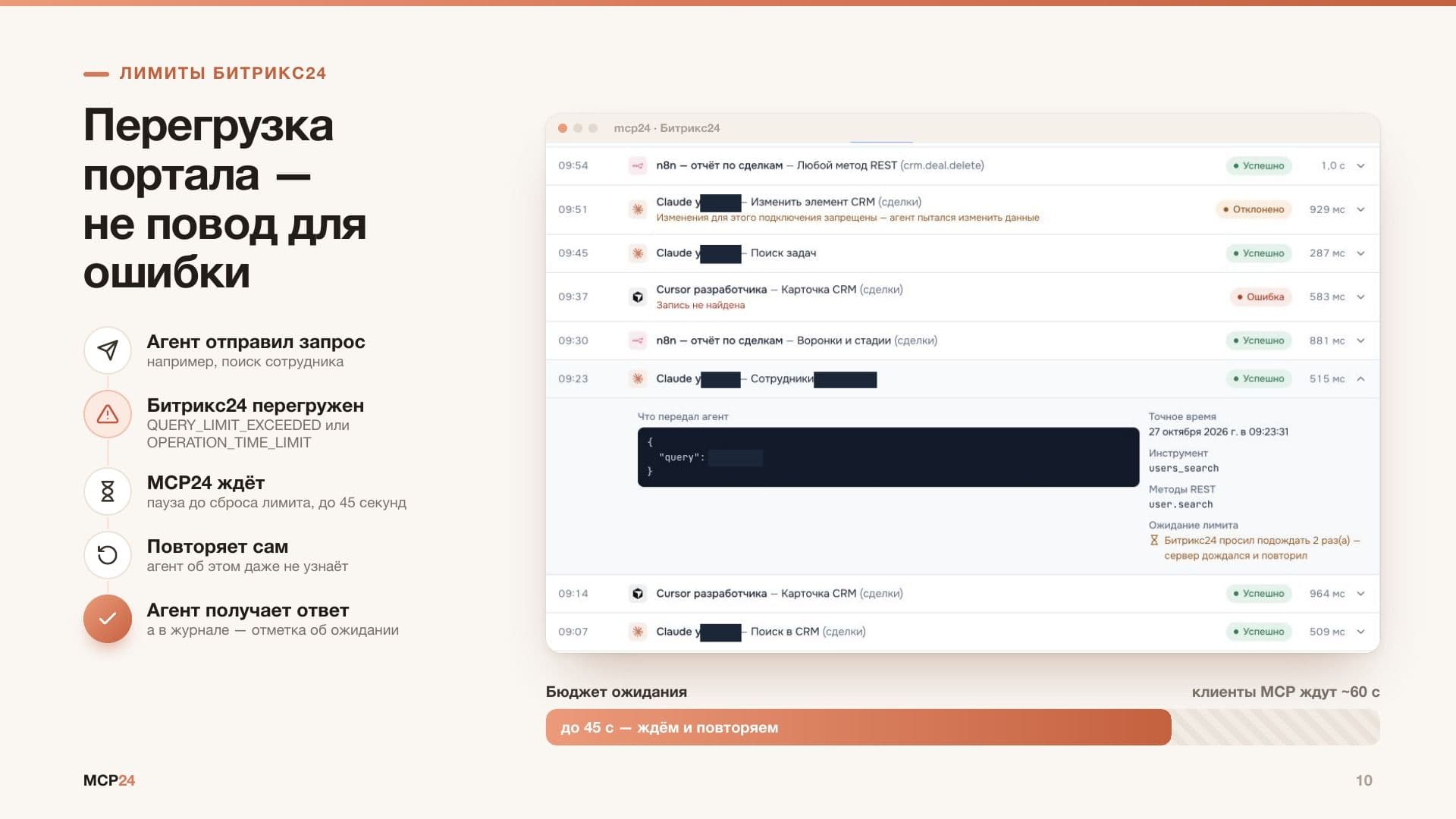Click the Claude icon in the 09:23 row
1456x819 pixels.
tap(638, 378)
